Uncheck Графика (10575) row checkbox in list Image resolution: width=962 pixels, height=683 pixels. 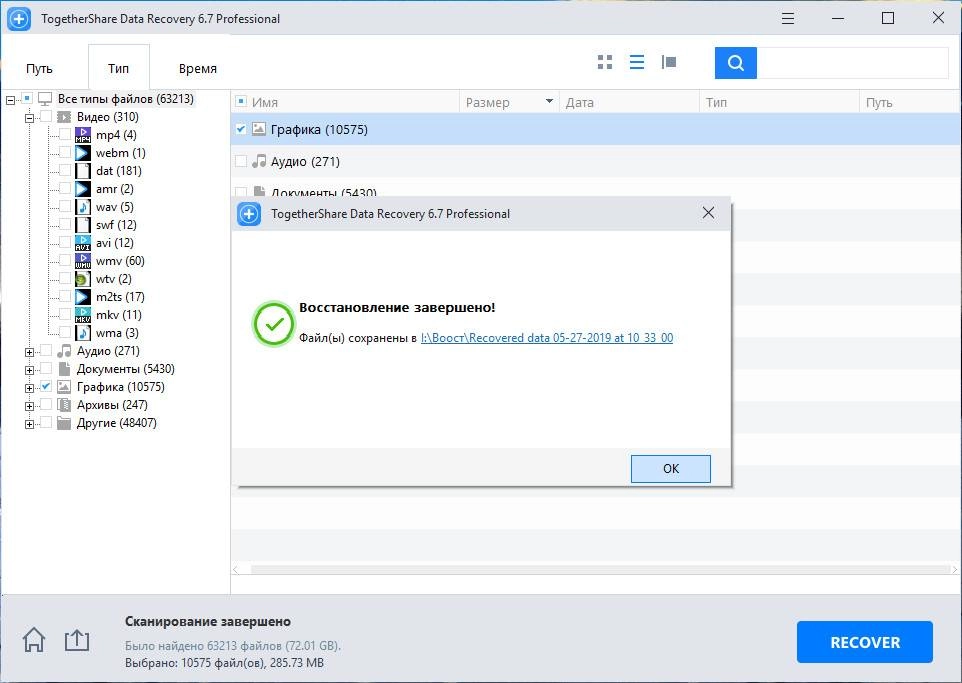coord(241,129)
